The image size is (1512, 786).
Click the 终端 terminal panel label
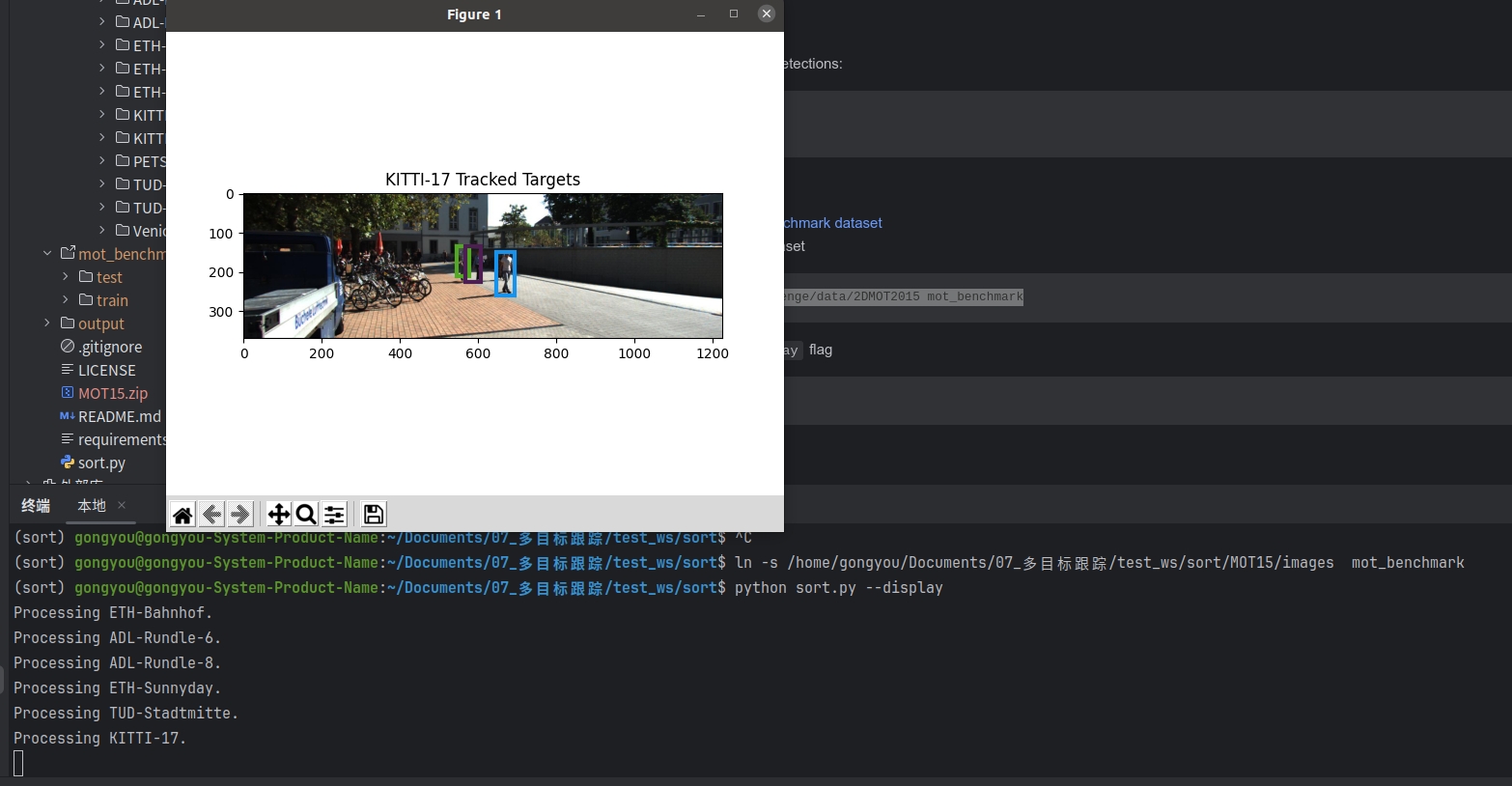[x=36, y=505]
